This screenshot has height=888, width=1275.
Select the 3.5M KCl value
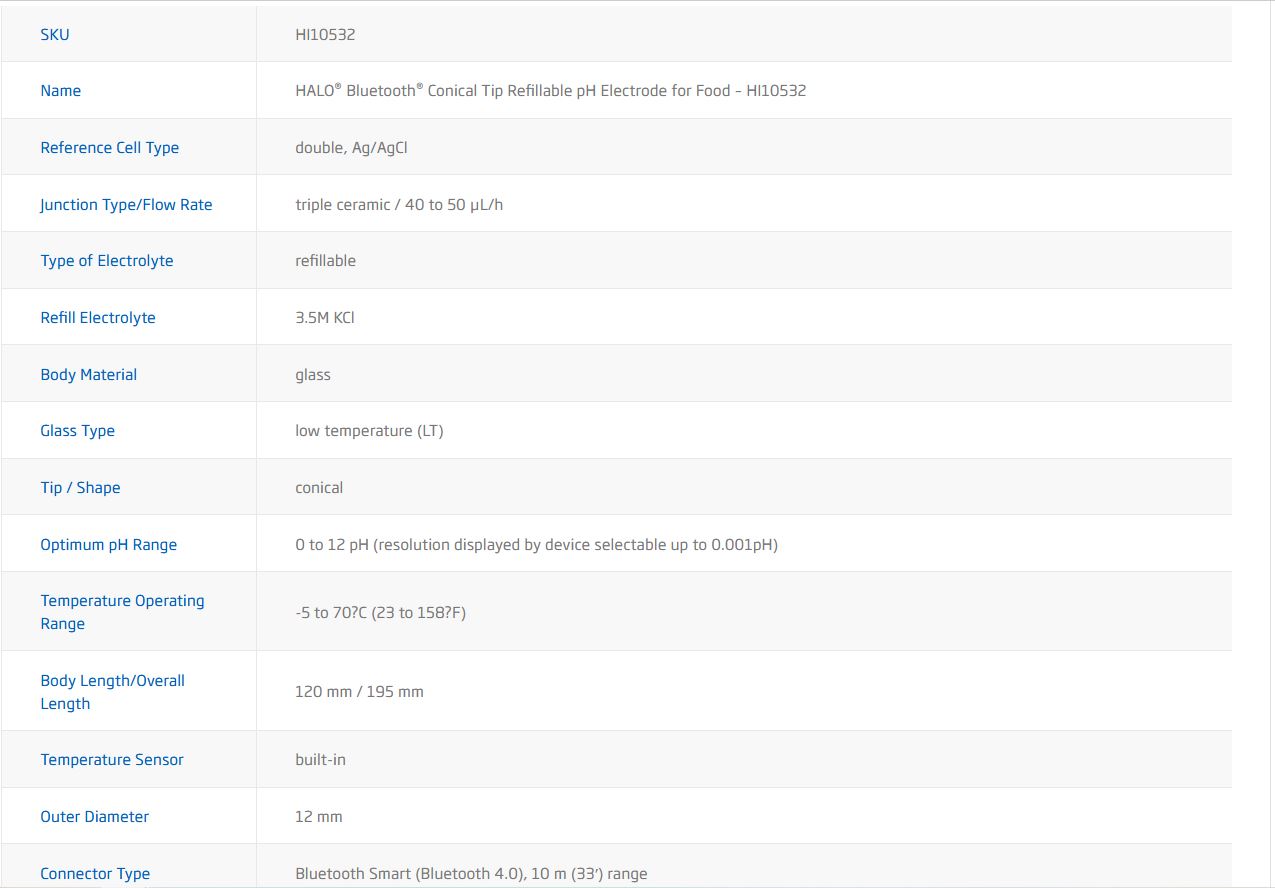coord(325,318)
